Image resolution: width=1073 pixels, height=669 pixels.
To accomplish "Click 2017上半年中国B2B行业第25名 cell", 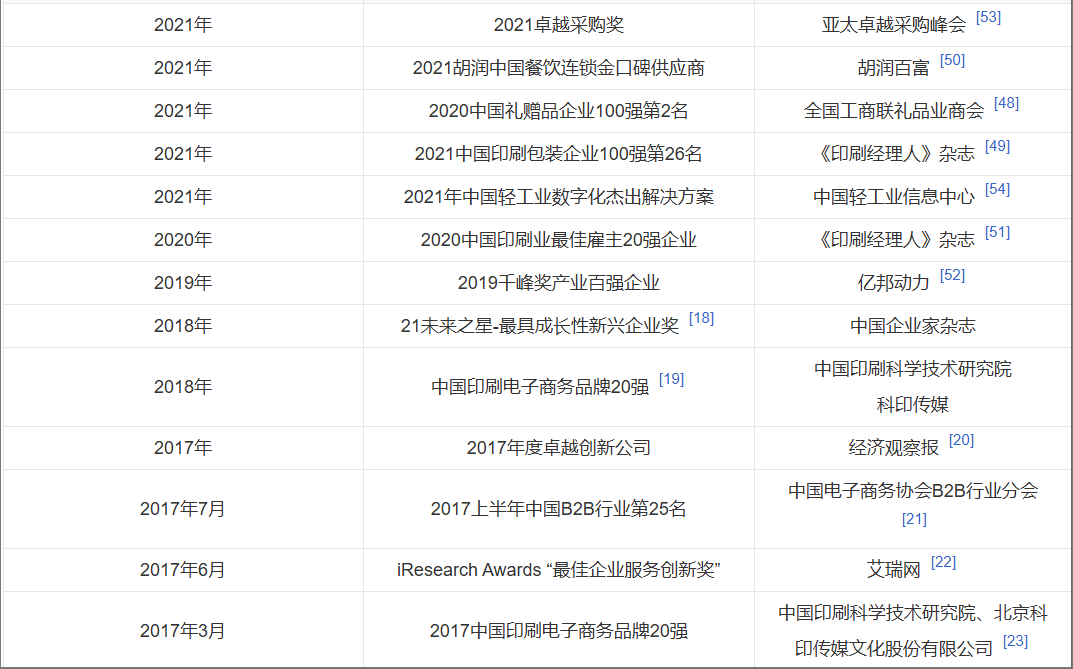I will click(x=558, y=509).
